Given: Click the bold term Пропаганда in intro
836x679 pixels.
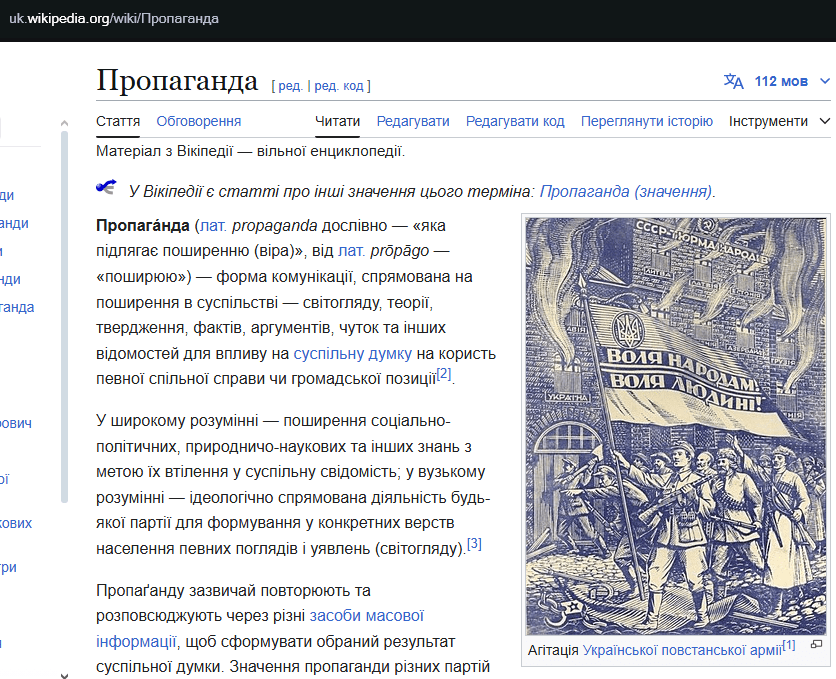Looking at the screenshot, I should (143, 225).
